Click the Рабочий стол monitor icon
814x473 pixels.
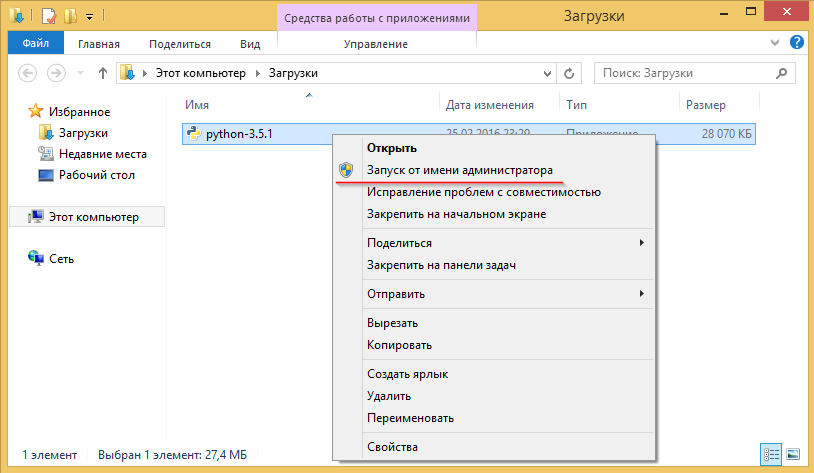point(46,175)
